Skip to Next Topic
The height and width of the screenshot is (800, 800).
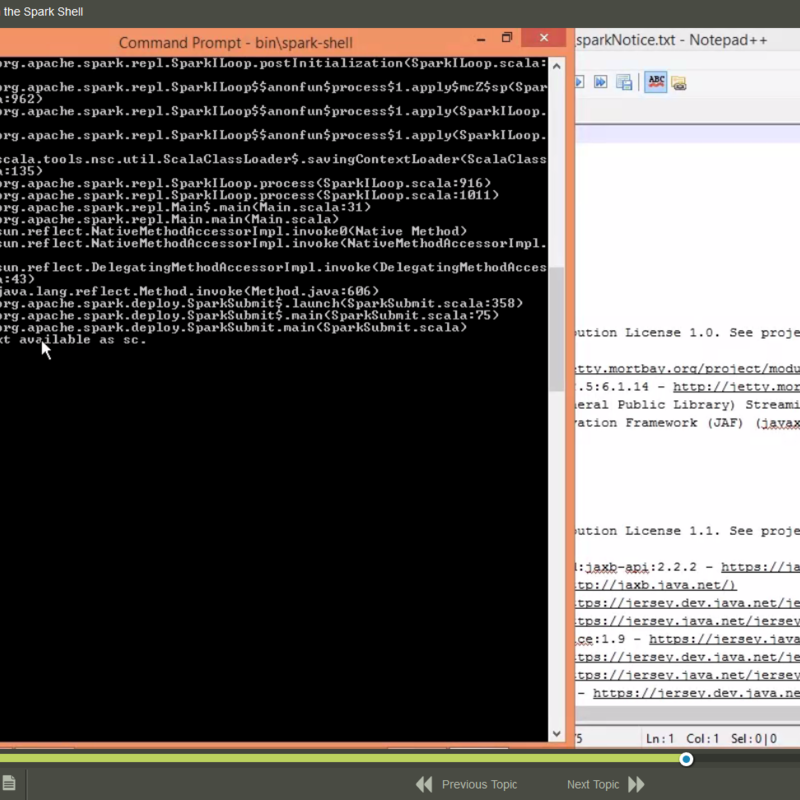(x=606, y=784)
